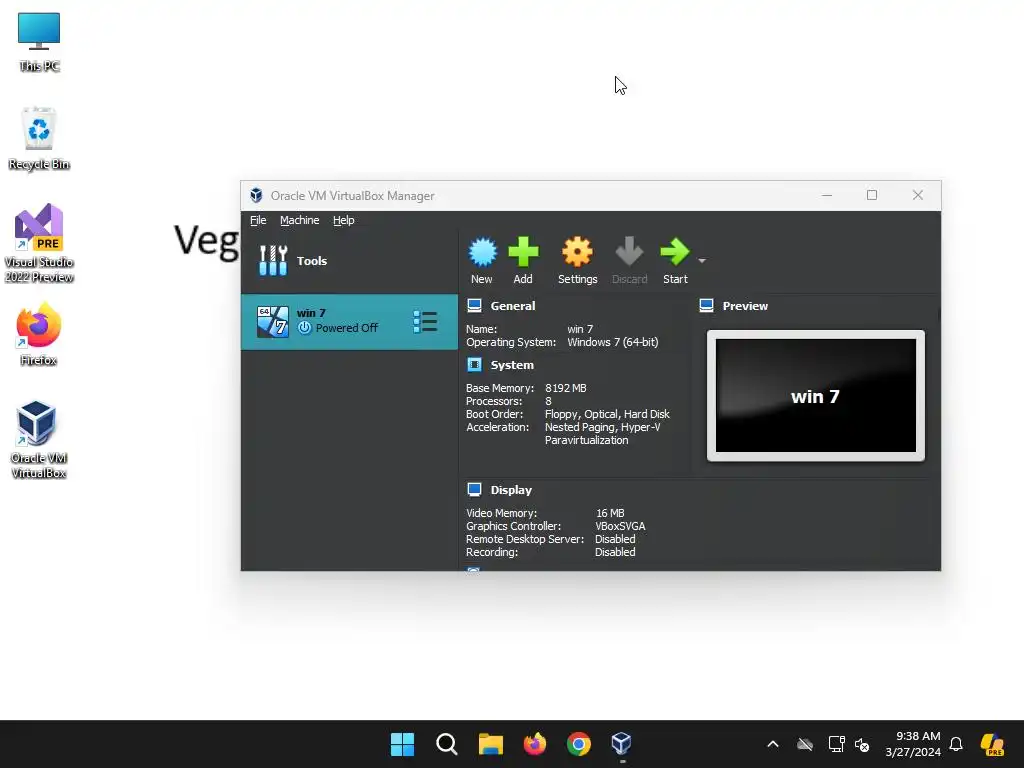
Task: Click the VirtualBox taskbar icon
Action: 622,744
